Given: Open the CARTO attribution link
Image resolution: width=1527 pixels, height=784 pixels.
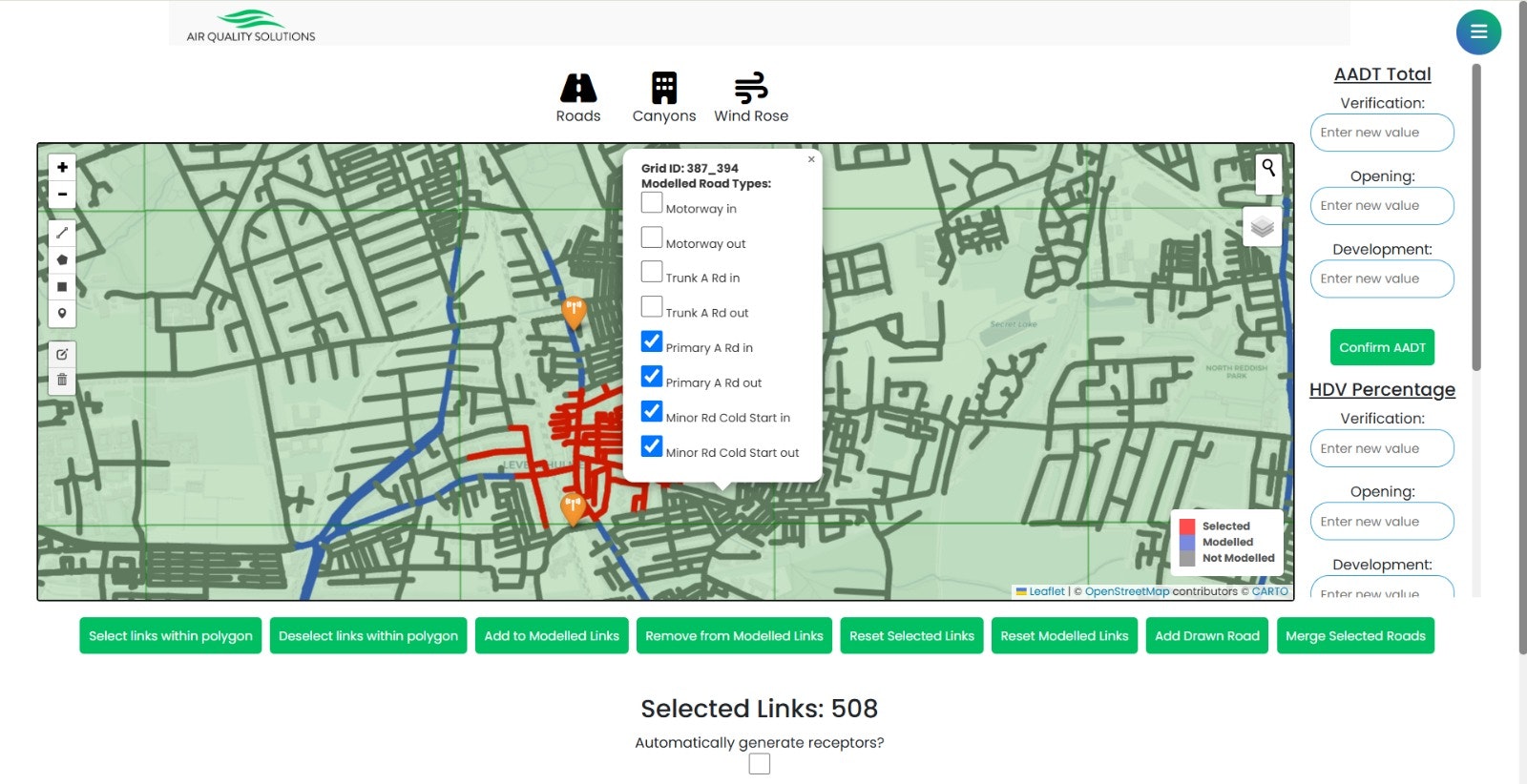Looking at the screenshot, I should (1270, 591).
